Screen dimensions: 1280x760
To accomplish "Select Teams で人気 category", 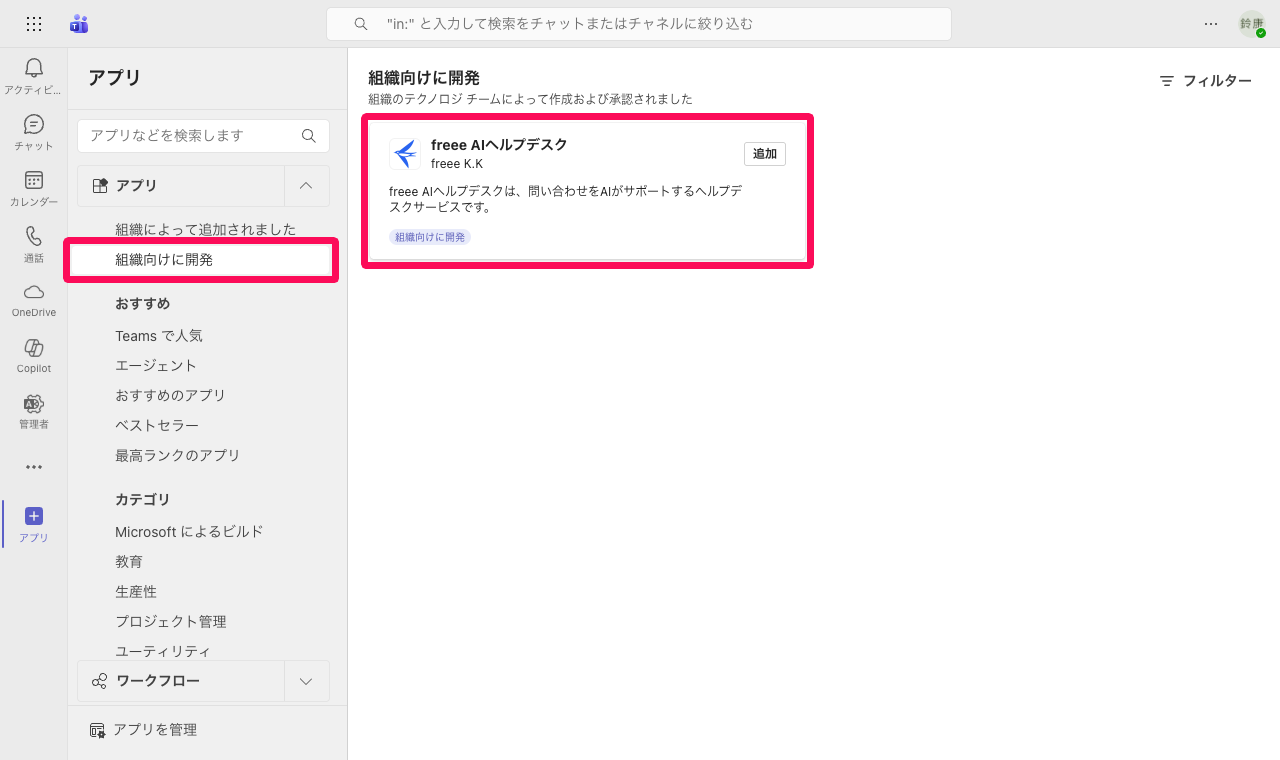I will [x=159, y=336].
